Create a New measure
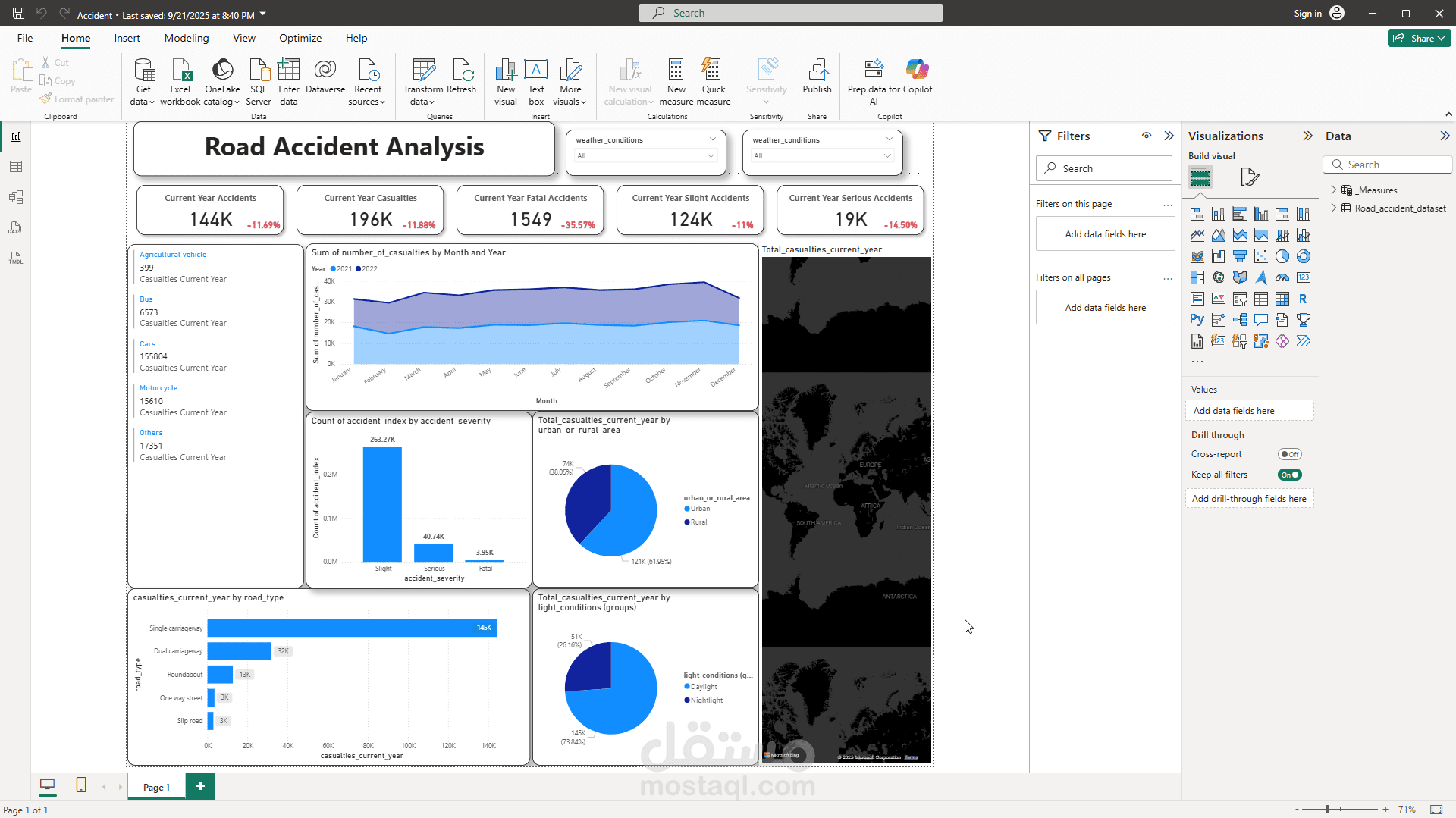The height and width of the screenshot is (818, 1456). [676, 82]
